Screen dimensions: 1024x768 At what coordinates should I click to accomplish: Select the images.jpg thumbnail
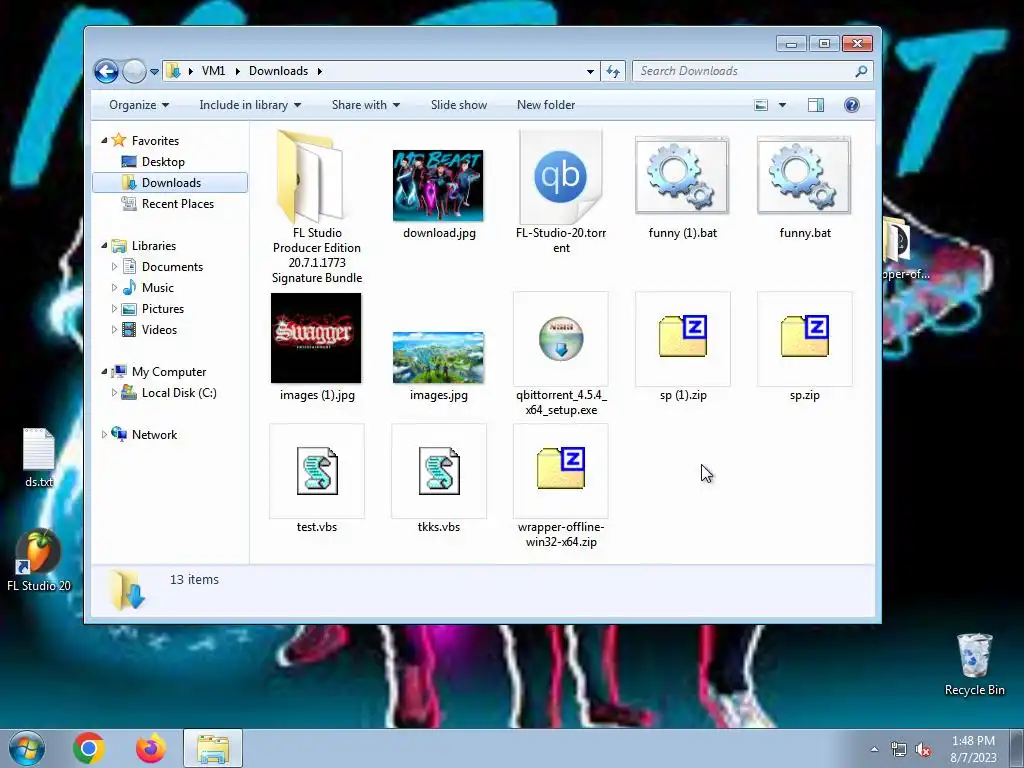pos(438,358)
